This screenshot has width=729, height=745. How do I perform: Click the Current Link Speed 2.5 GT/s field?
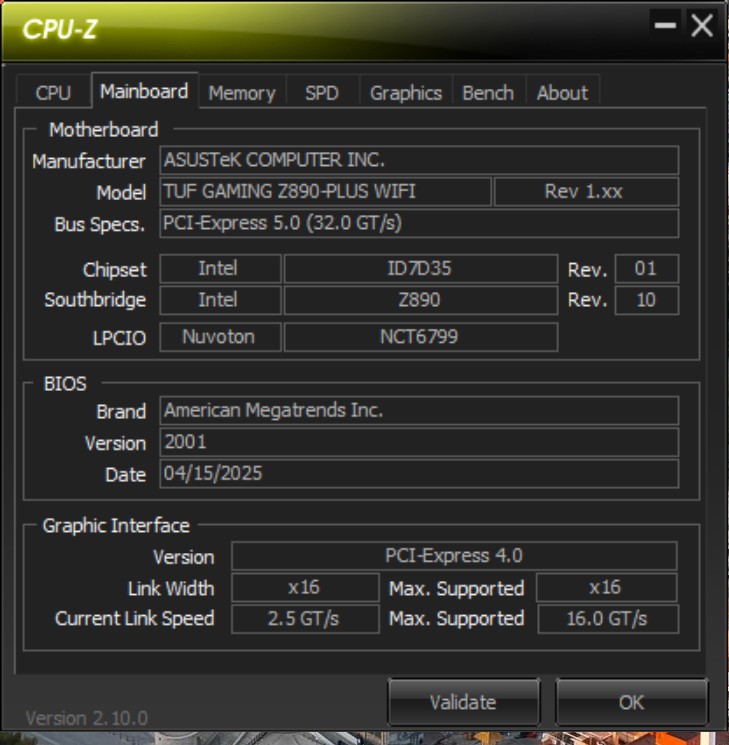coord(305,619)
